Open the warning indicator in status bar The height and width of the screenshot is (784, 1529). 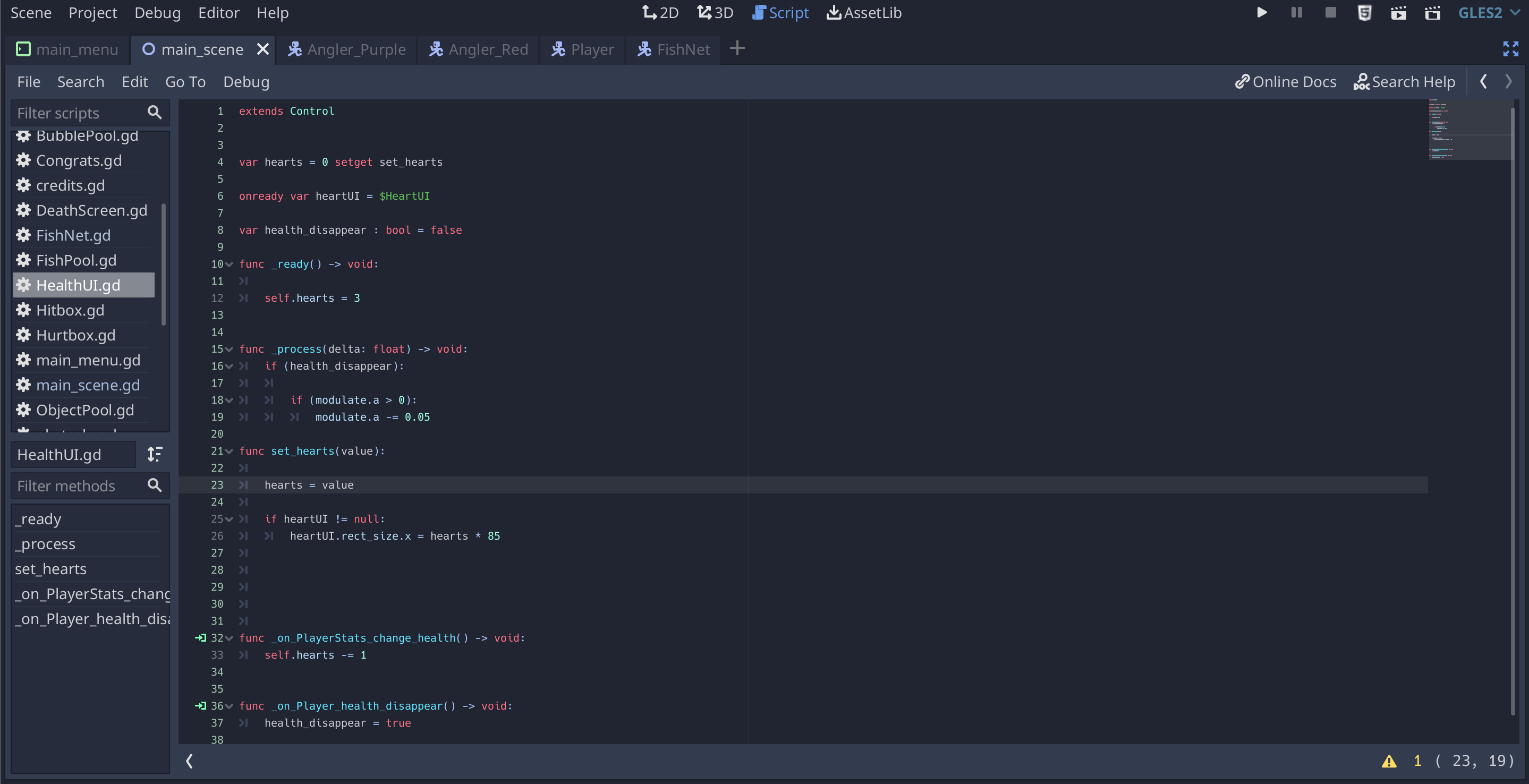click(x=1388, y=762)
